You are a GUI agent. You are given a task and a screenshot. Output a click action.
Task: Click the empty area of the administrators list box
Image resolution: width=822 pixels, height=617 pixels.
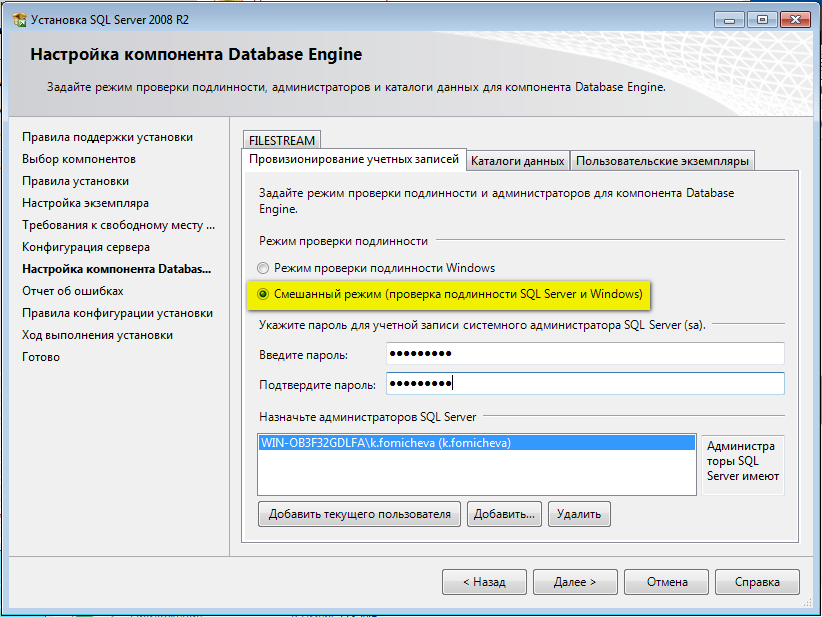tap(477, 472)
